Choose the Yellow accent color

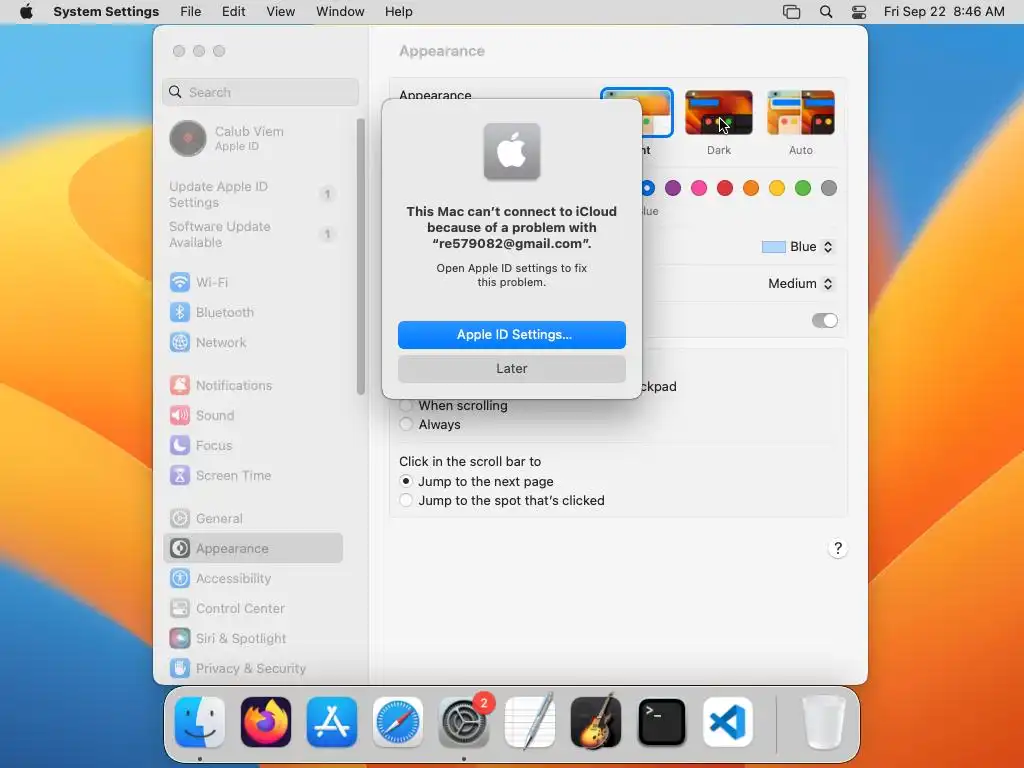[776, 188]
